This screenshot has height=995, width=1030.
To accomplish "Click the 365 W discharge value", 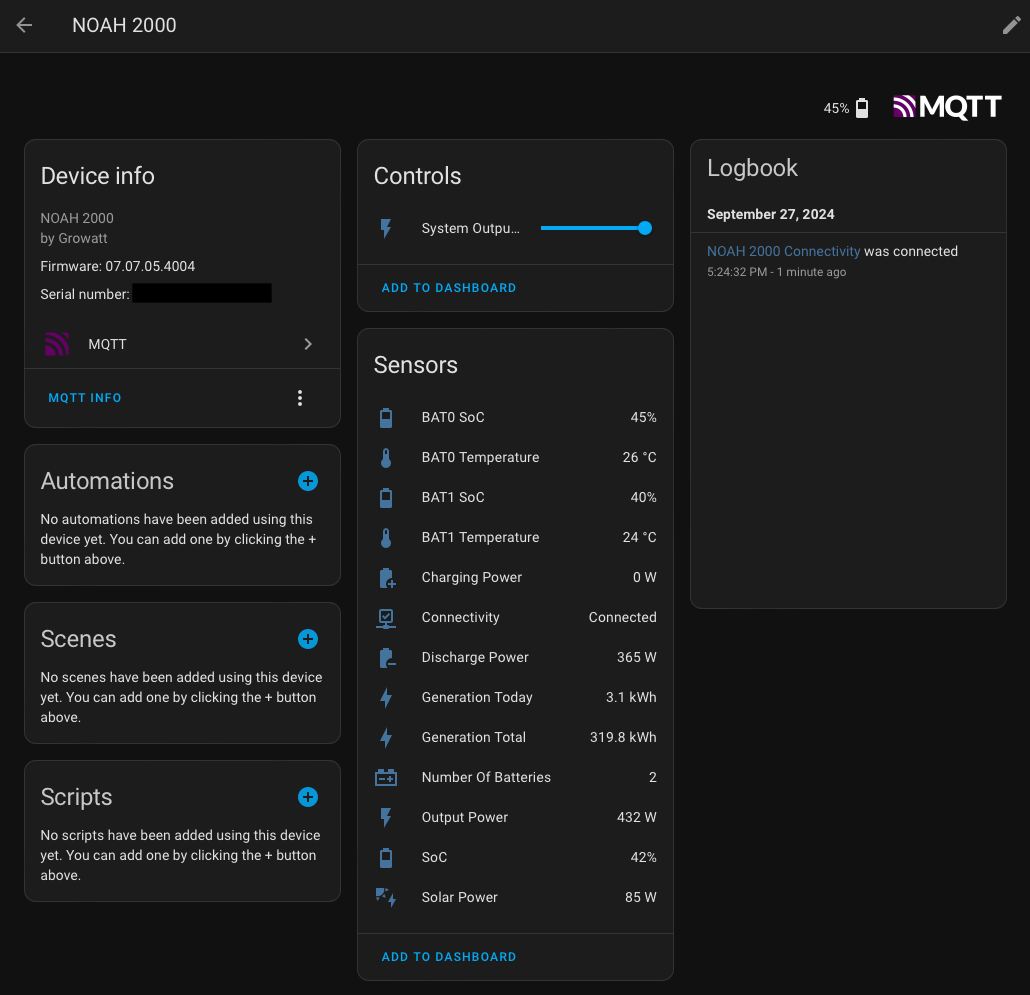I will (x=636, y=657).
